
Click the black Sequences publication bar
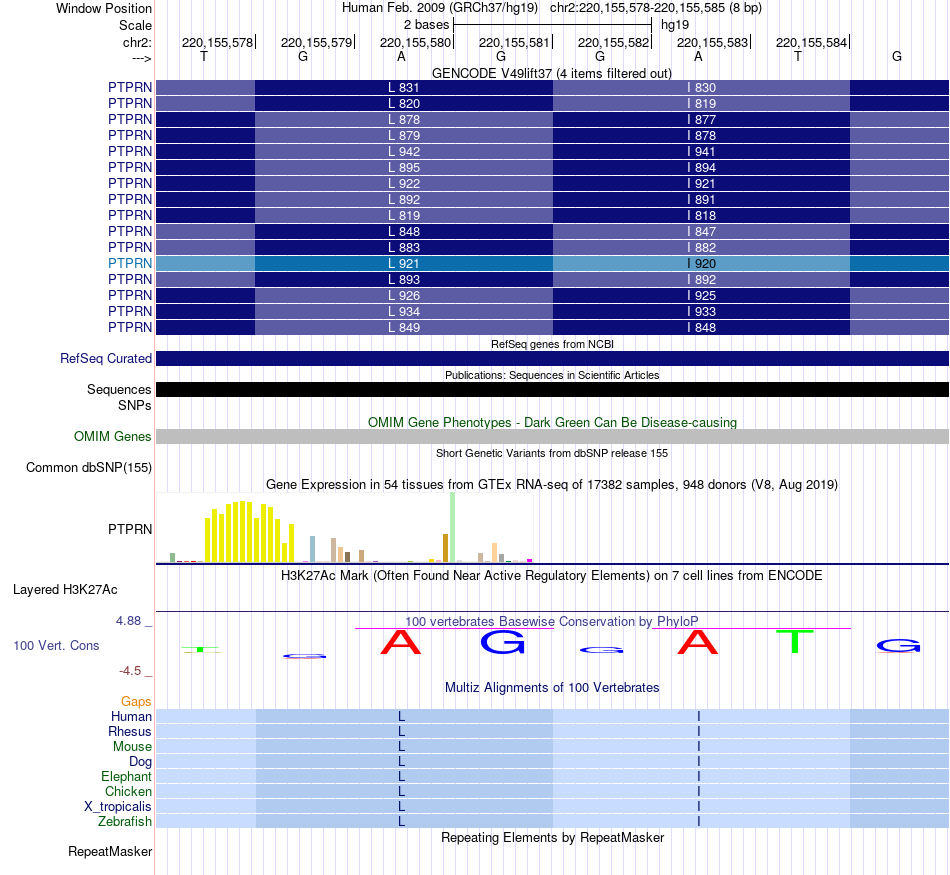tap(552, 389)
